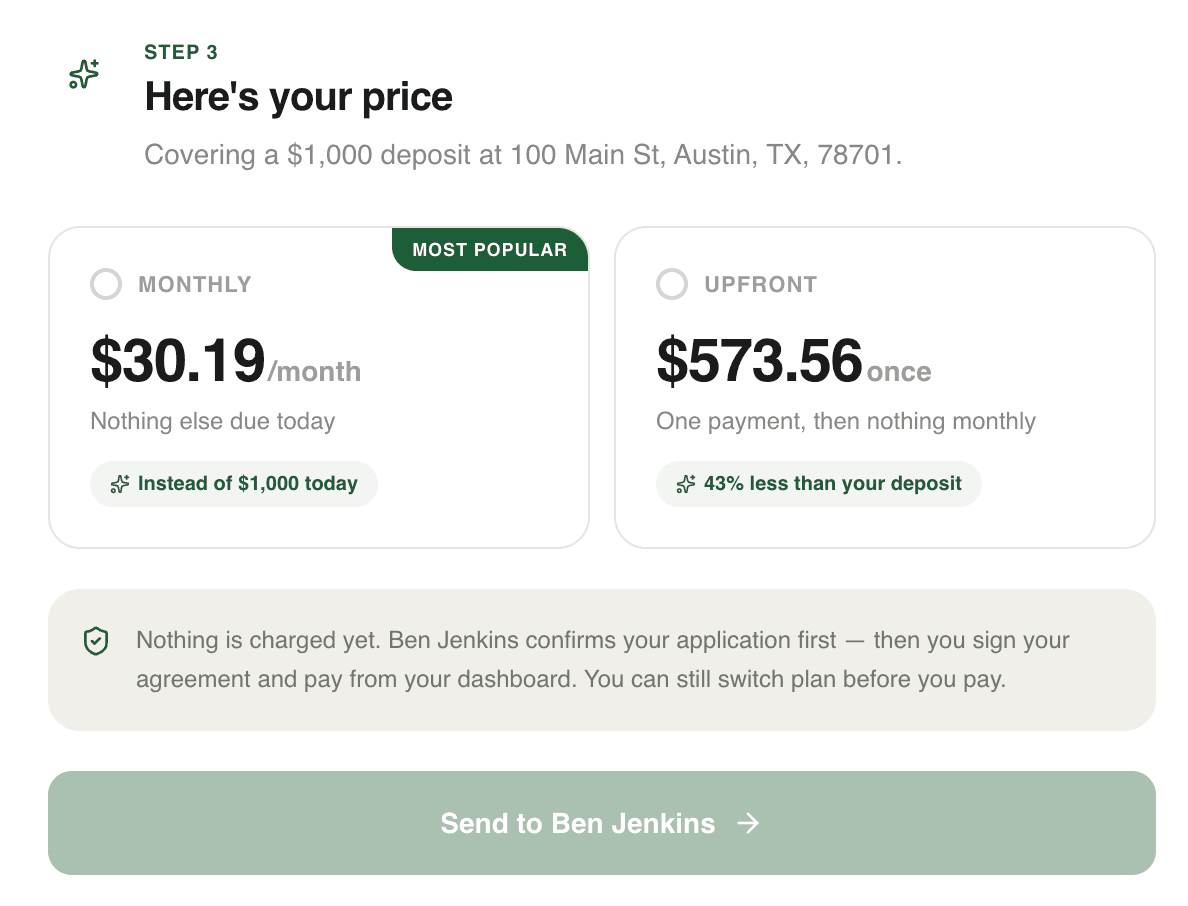Click the Instead of $1,000 today pill
The image size is (1188, 906).
[x=234, y=483]
